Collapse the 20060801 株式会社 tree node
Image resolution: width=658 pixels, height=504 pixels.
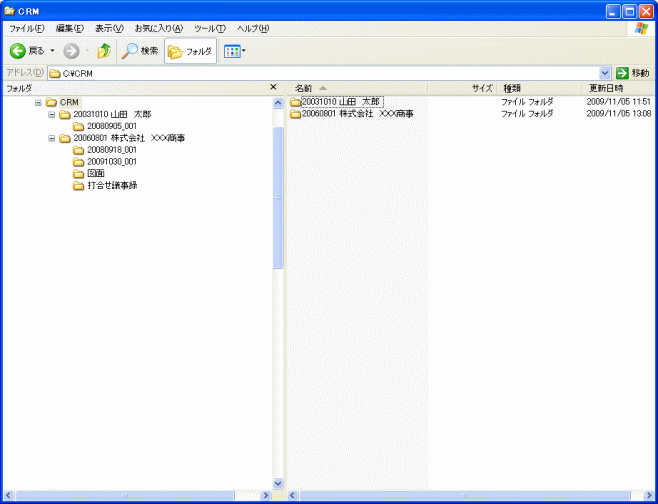click(52, 138)
